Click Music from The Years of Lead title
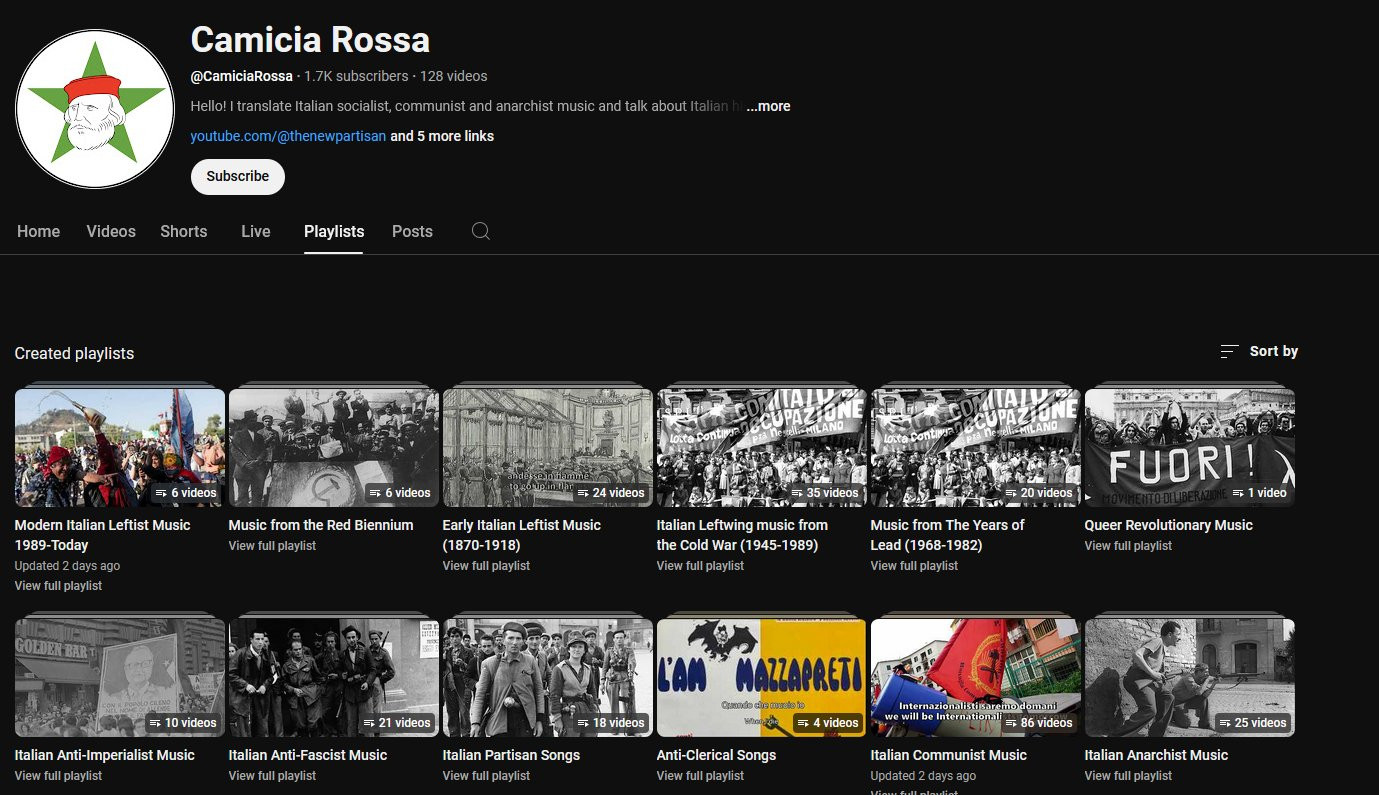Screen dimensions: 1379x795 tap(948, 535)
